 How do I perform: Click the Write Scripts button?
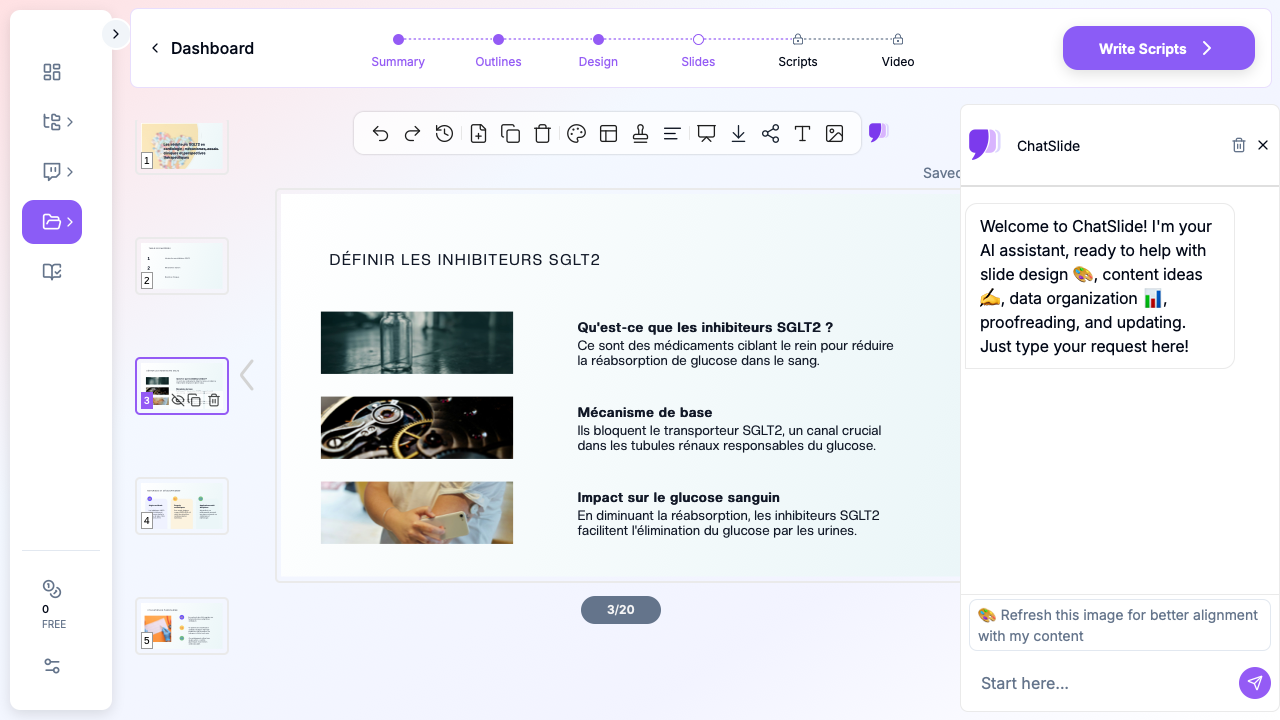pos(1158,48)
